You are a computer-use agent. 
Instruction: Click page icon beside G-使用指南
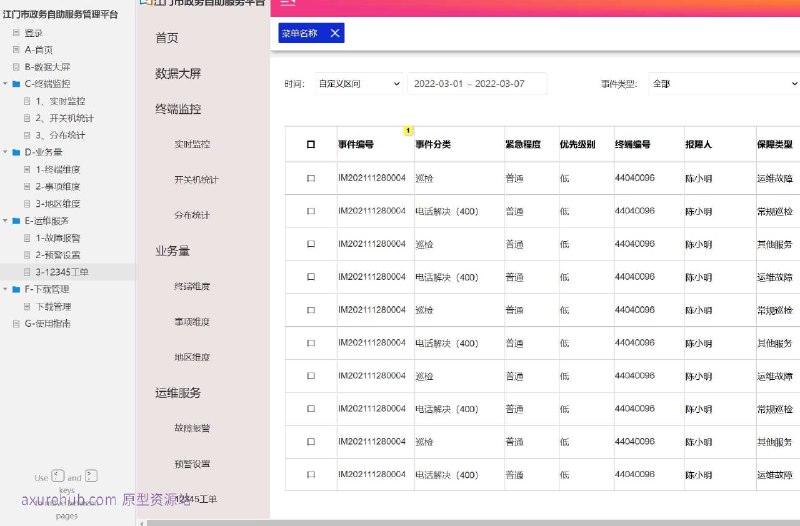[16, 323]
